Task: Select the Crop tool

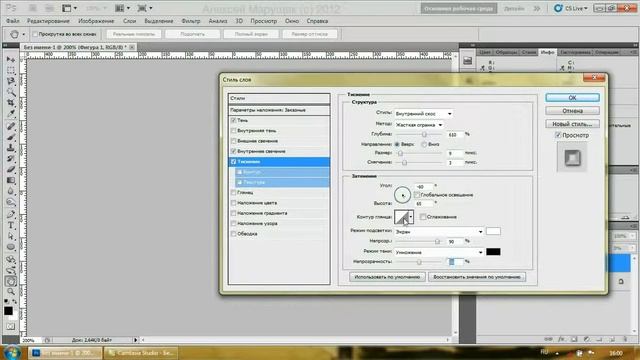Action: click(11, 102)
